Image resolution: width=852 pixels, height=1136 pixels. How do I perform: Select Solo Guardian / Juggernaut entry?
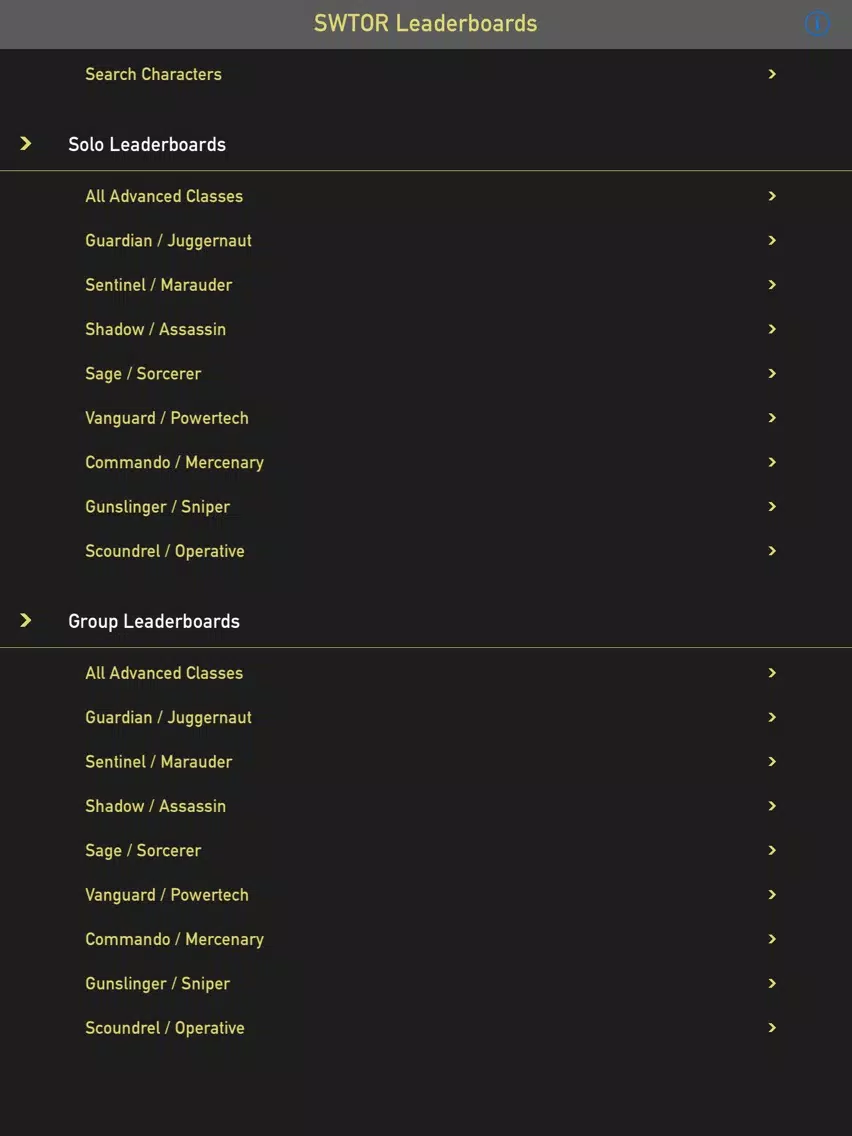click(x=426, y=240)
